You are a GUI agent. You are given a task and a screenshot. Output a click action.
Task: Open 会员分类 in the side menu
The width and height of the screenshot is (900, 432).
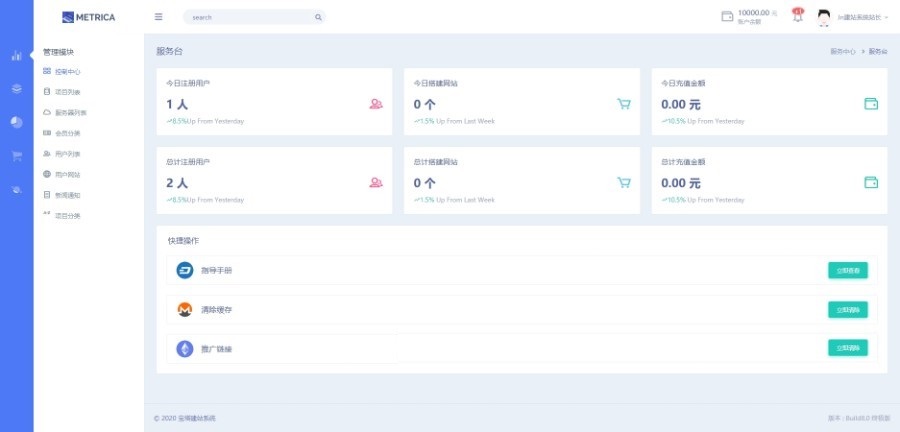(68, 133)
